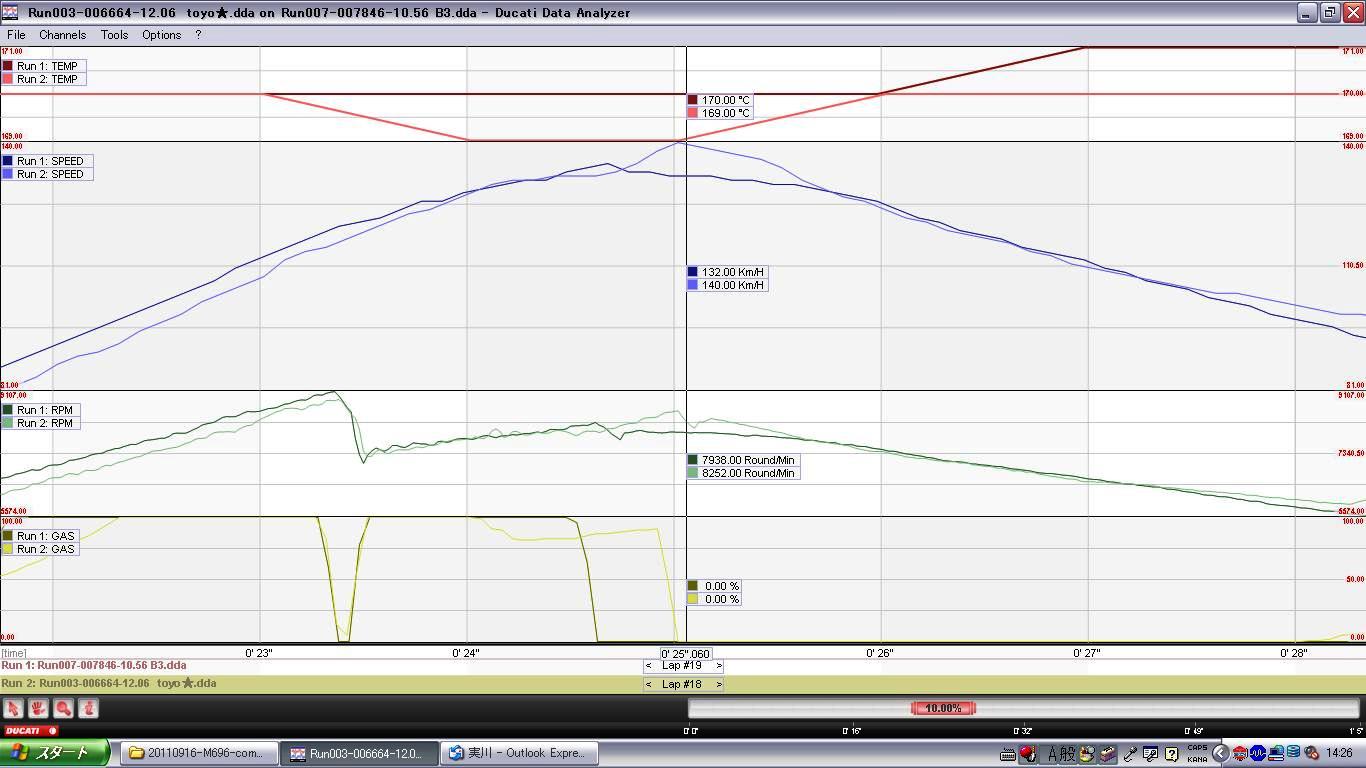This screenshot has height=768, width=1366.
Task: Click the 0' 28" time axis label
Action: pyautogui.click(x=1294, y=653)
